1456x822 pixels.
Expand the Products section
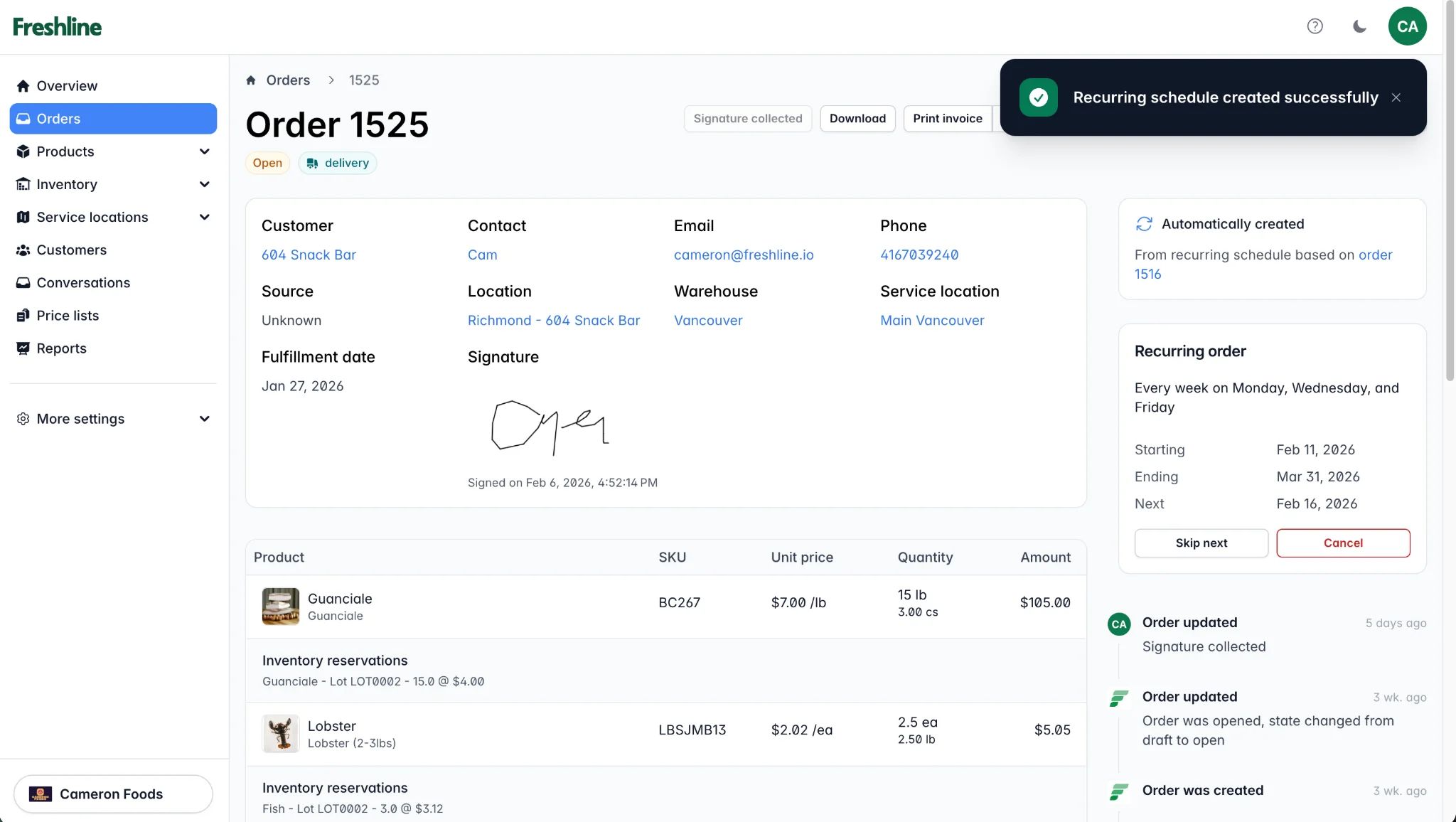[x=65, y=151]
